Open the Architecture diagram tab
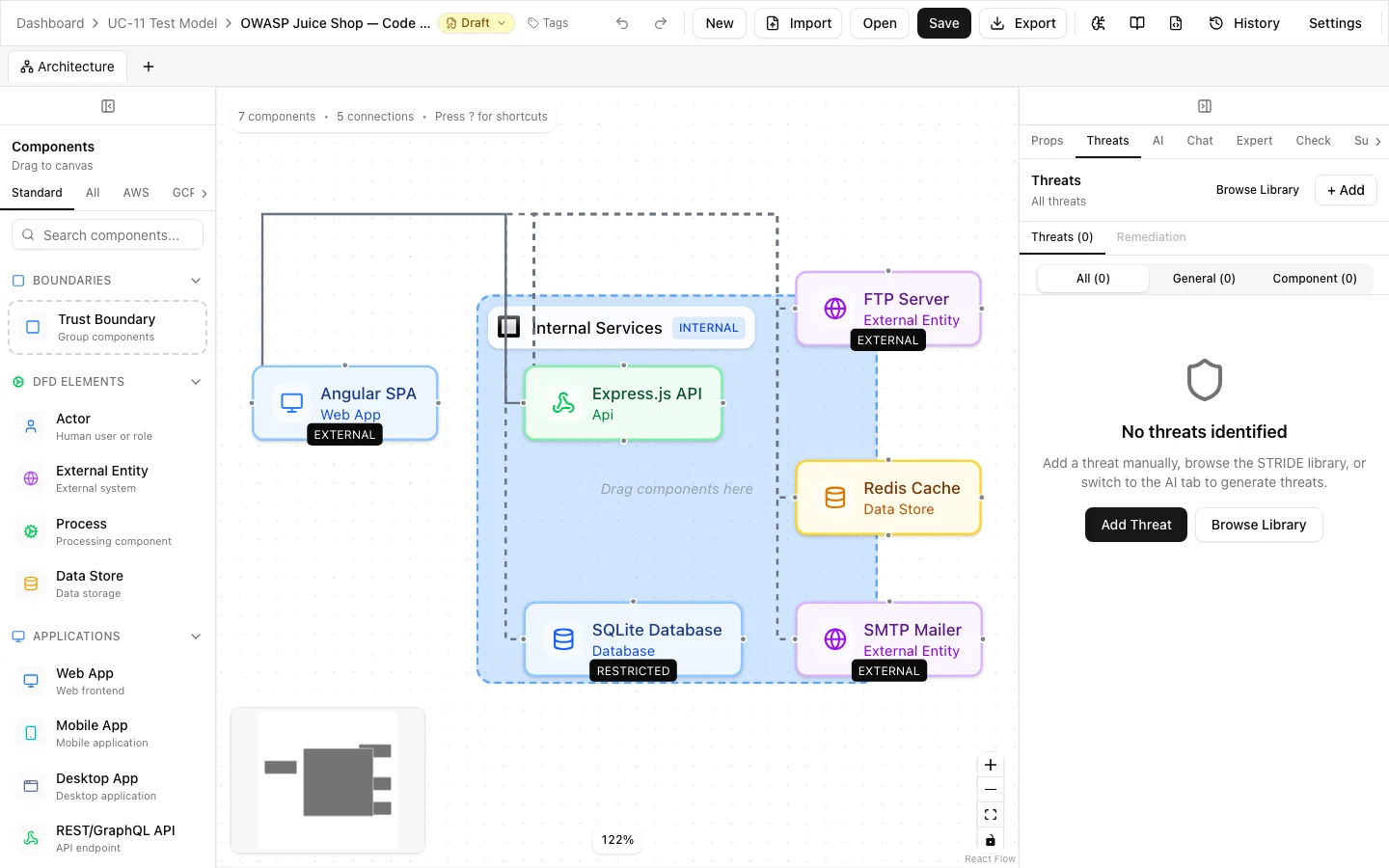 click(68, 67)
